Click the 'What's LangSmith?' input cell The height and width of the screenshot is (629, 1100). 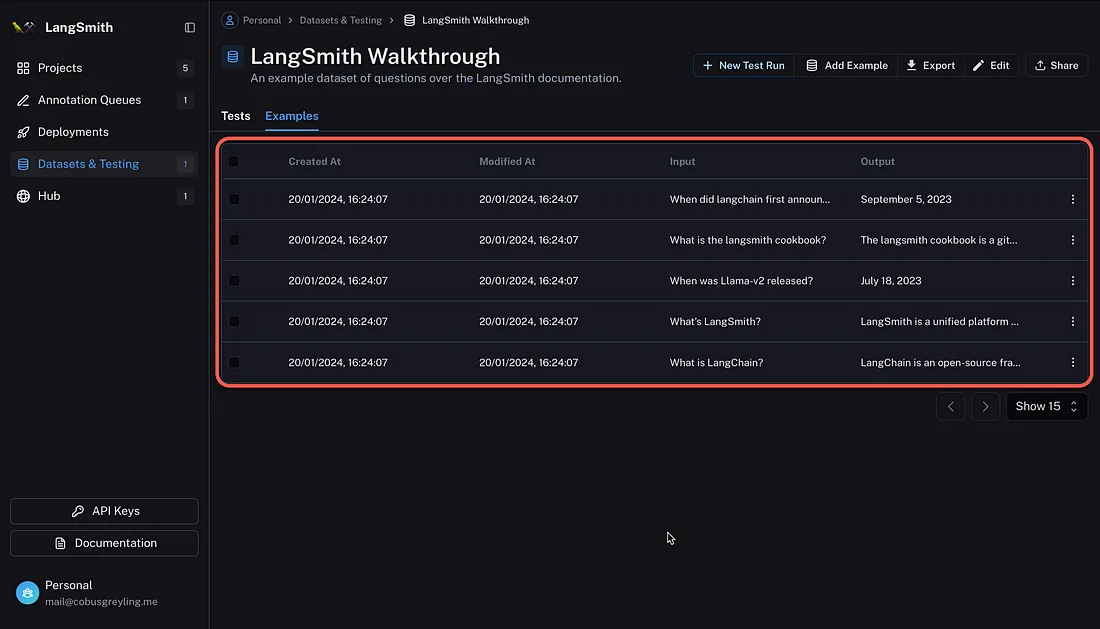tap(716, 321)
